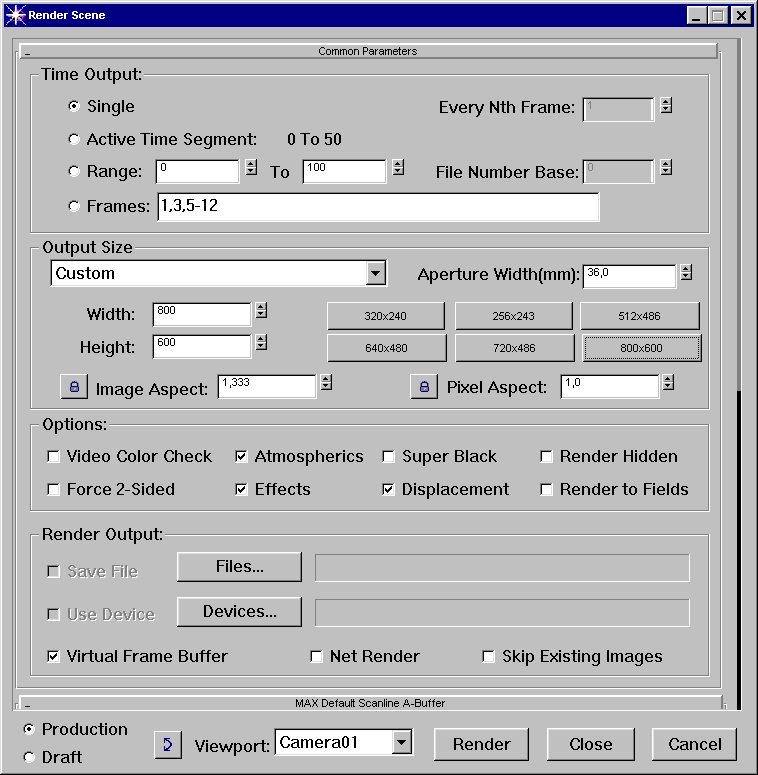
Task: Click the Frames input field
Action: (376, 207)
